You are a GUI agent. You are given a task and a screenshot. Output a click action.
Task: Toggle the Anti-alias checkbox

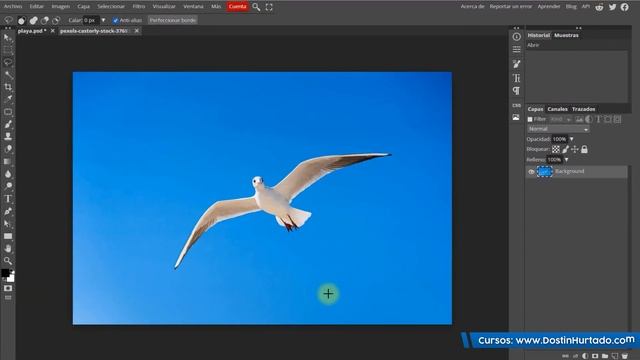click(116, 20)
